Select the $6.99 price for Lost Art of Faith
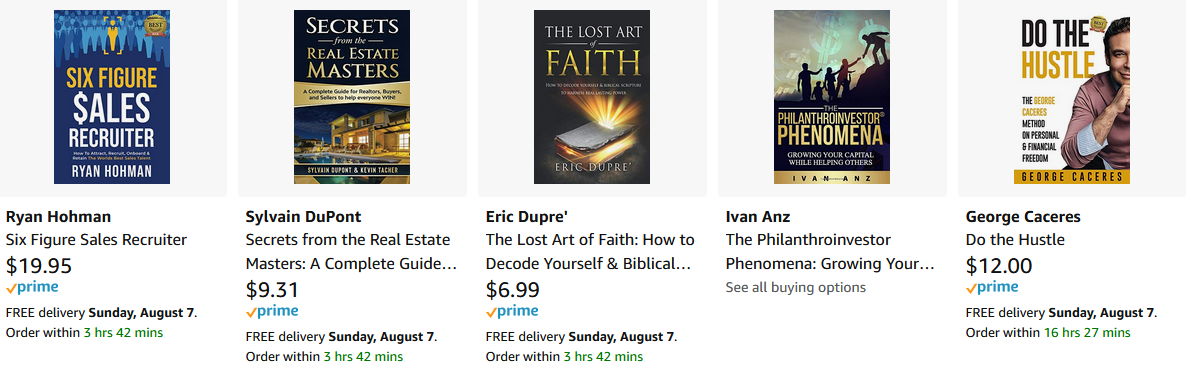Screen dimensions: 1186x387 point(511,289)
